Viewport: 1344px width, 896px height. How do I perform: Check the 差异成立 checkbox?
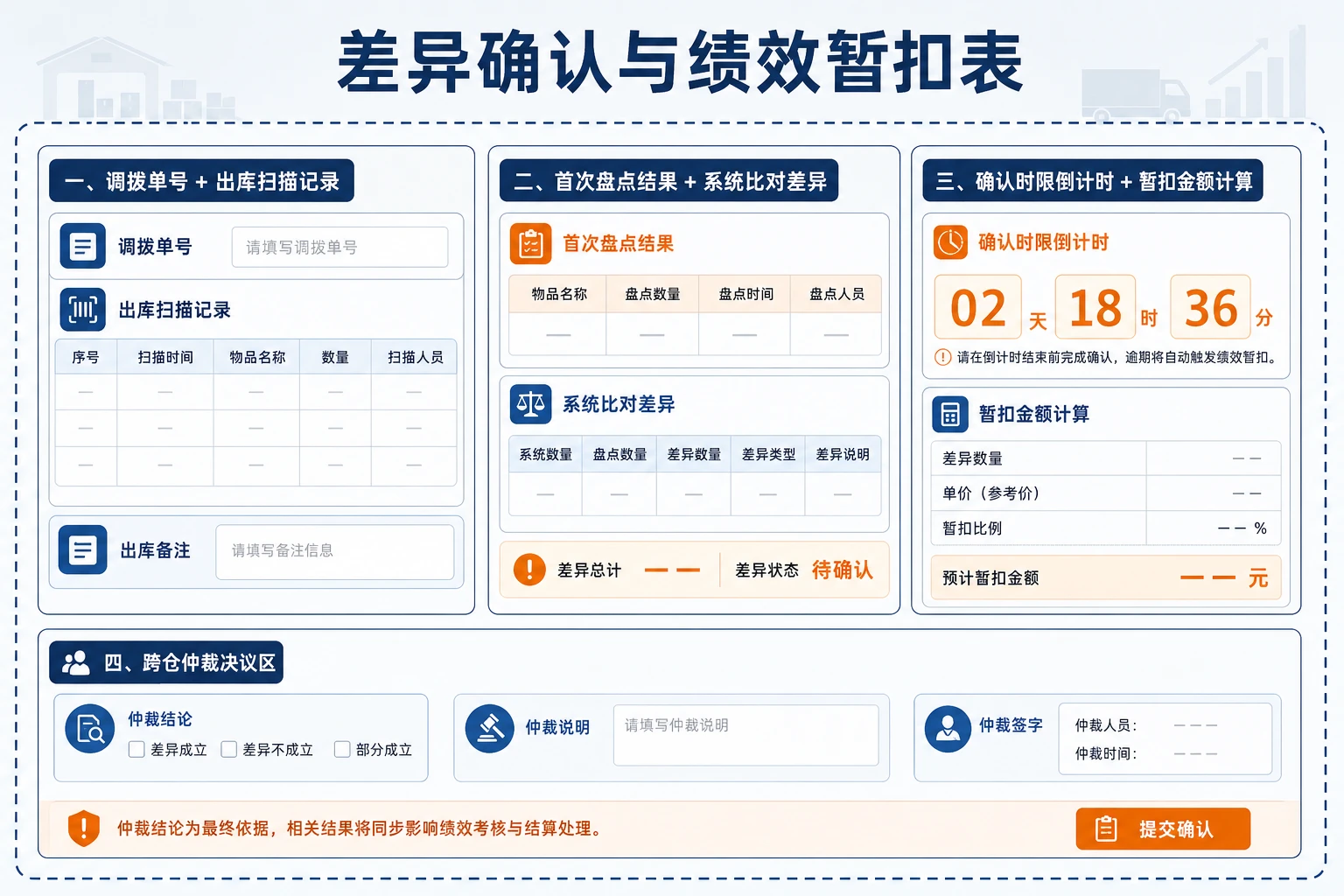coord(136,749)
